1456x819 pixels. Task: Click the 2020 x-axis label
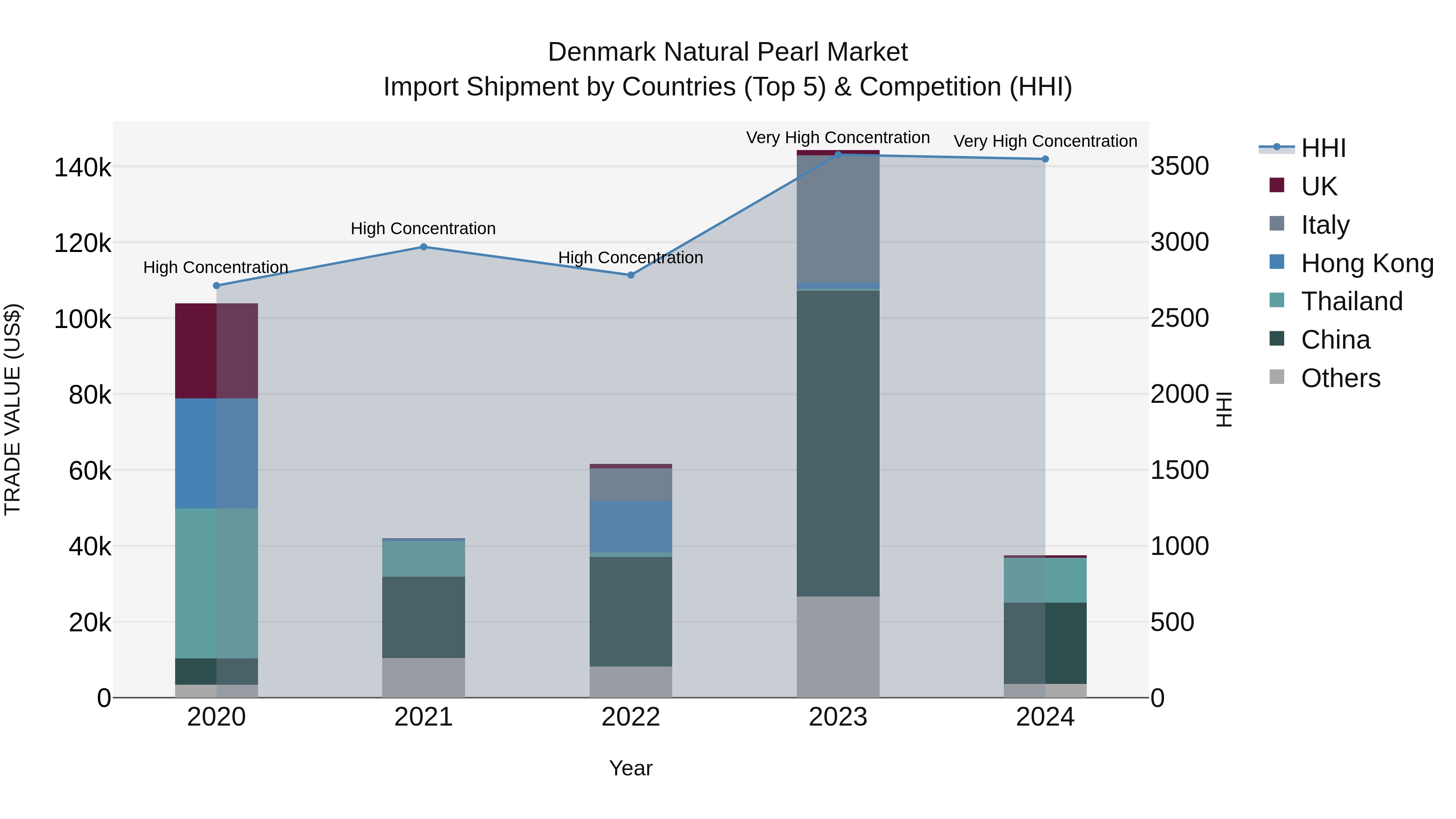(216, 717)
